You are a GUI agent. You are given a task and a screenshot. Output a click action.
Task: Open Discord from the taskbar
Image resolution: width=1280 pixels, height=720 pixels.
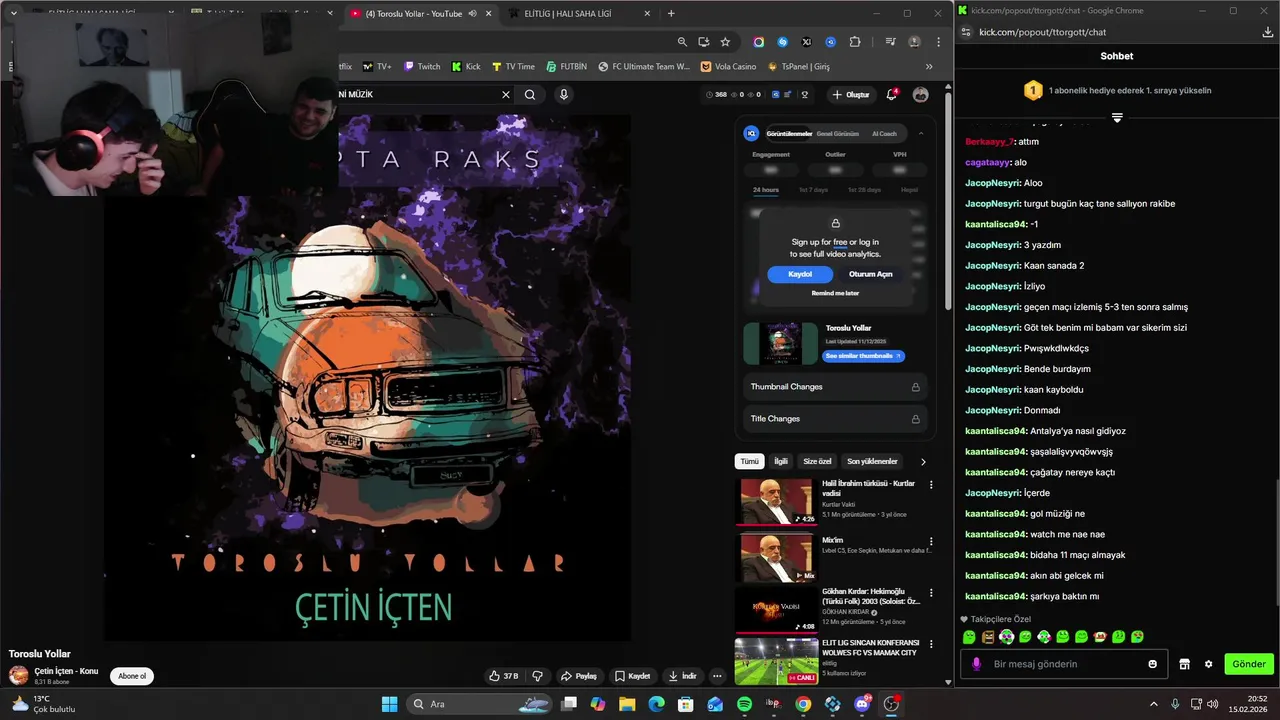862,704
